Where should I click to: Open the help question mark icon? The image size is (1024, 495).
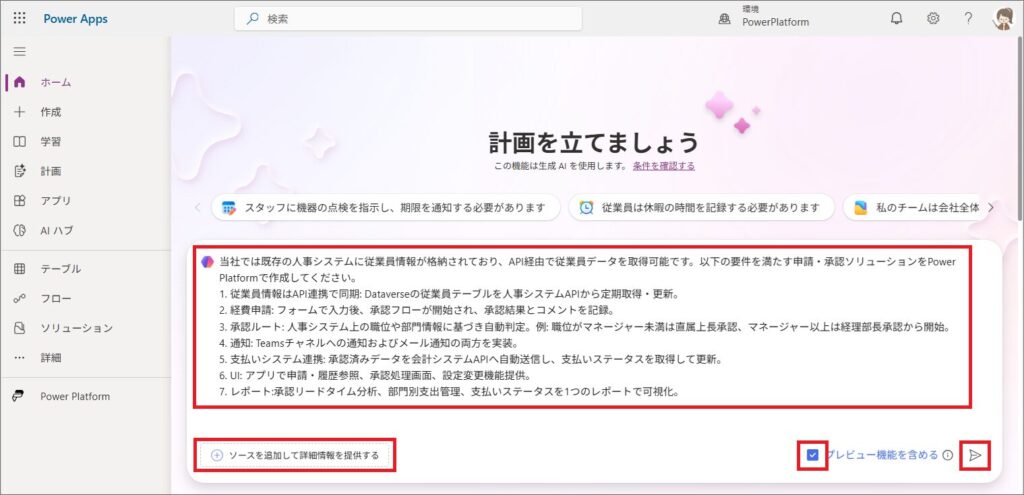click(x=968, y=18)
